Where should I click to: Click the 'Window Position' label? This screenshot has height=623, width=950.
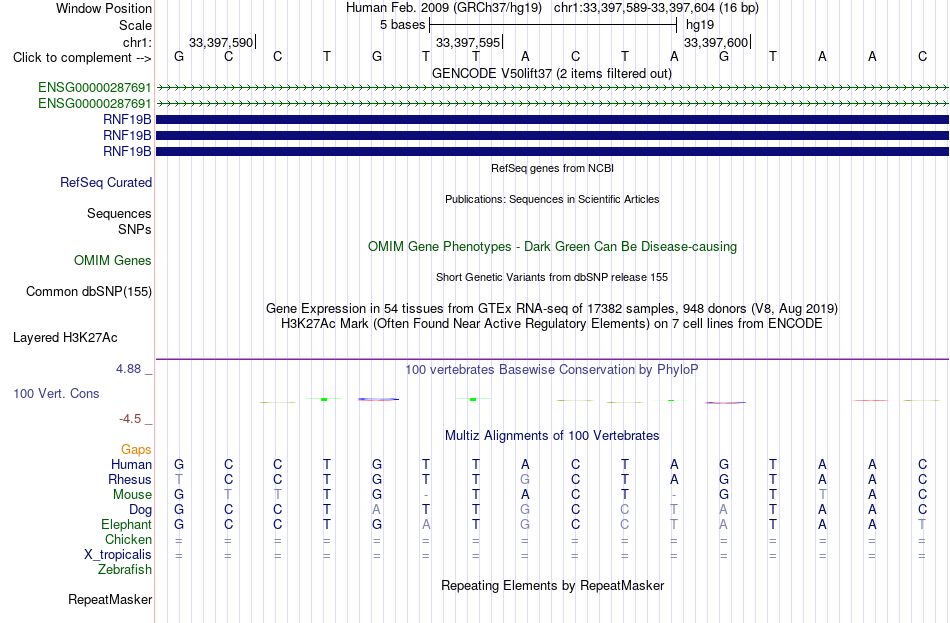(x=104, y=8)
